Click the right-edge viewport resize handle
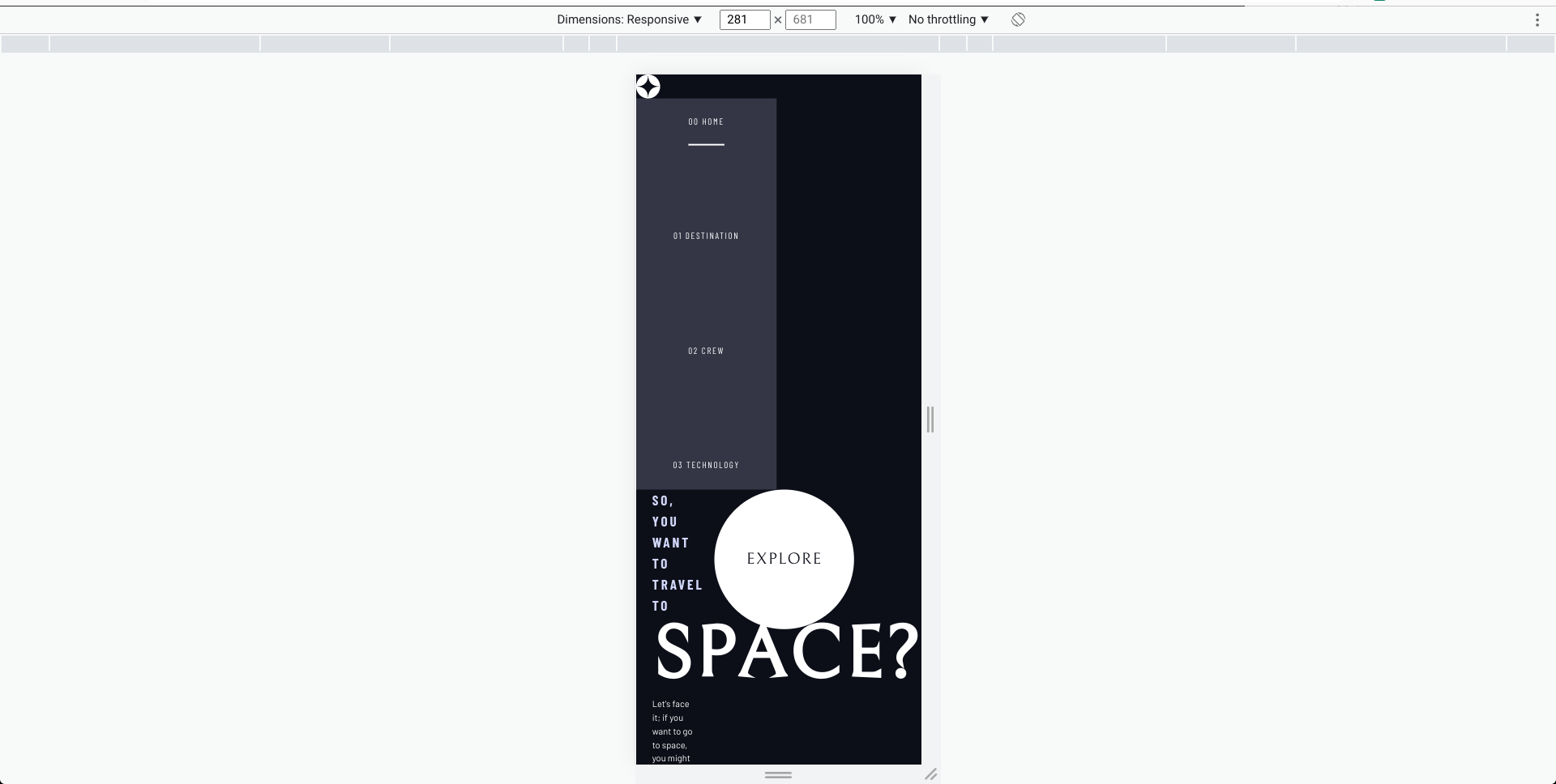The height and width of the screenshot is (784, 1556). (930, 420)
